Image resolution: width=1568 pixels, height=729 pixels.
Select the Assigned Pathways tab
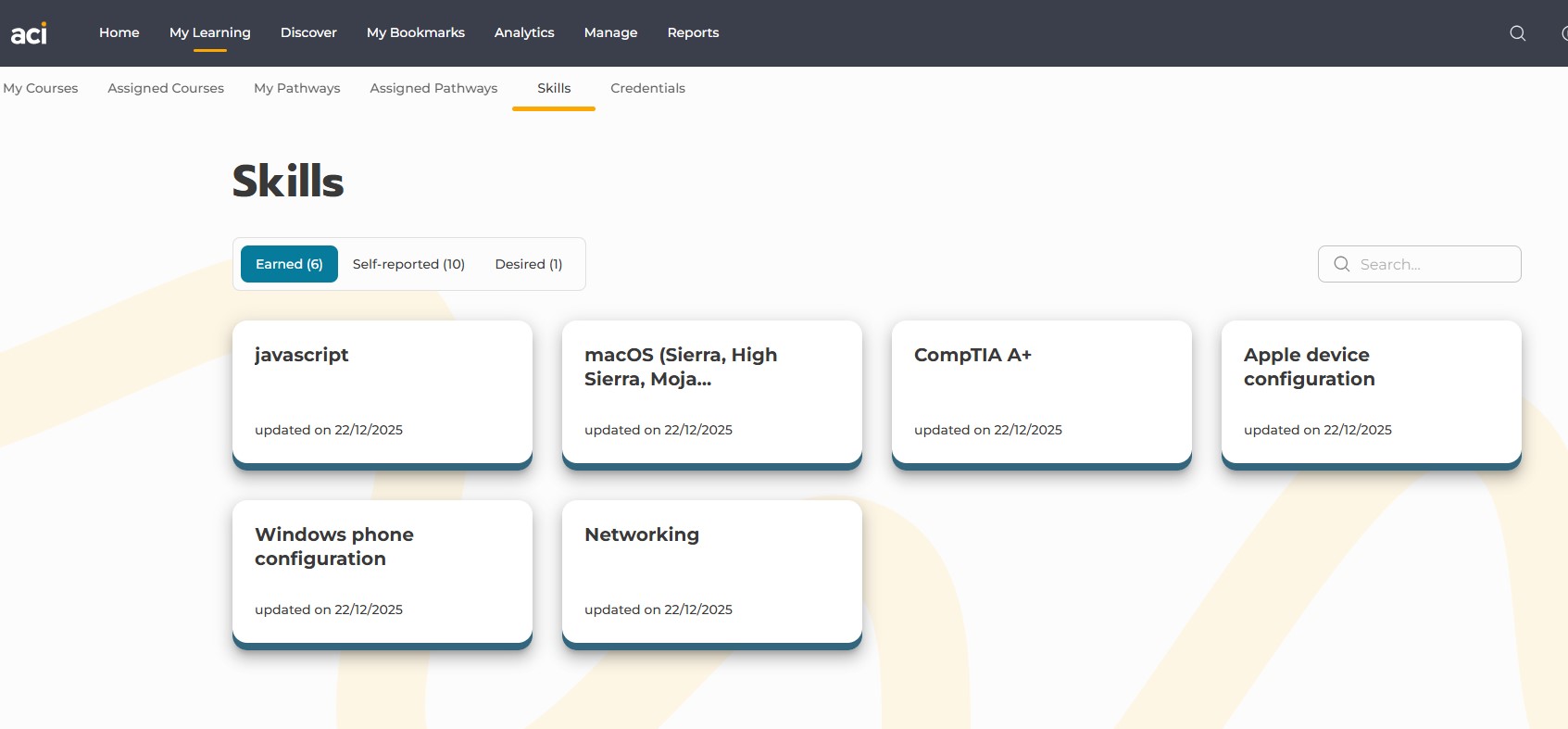[x=433, y=88]
